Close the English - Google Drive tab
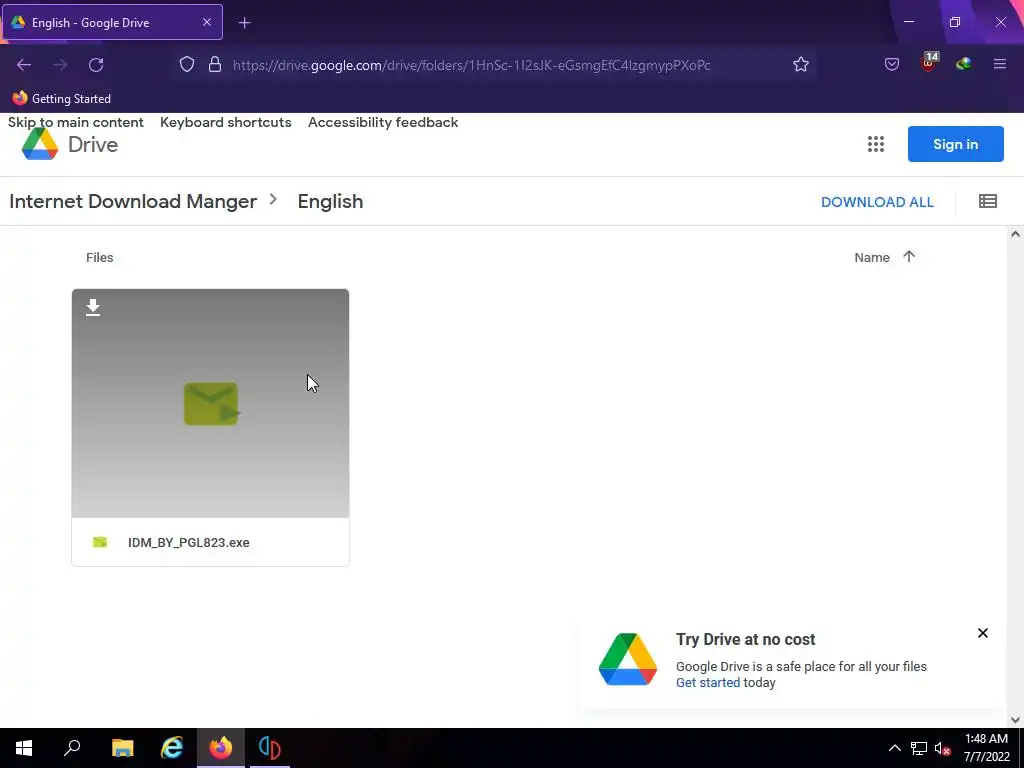Viewport: 1024px width, 768px height. tap(206, 22)
